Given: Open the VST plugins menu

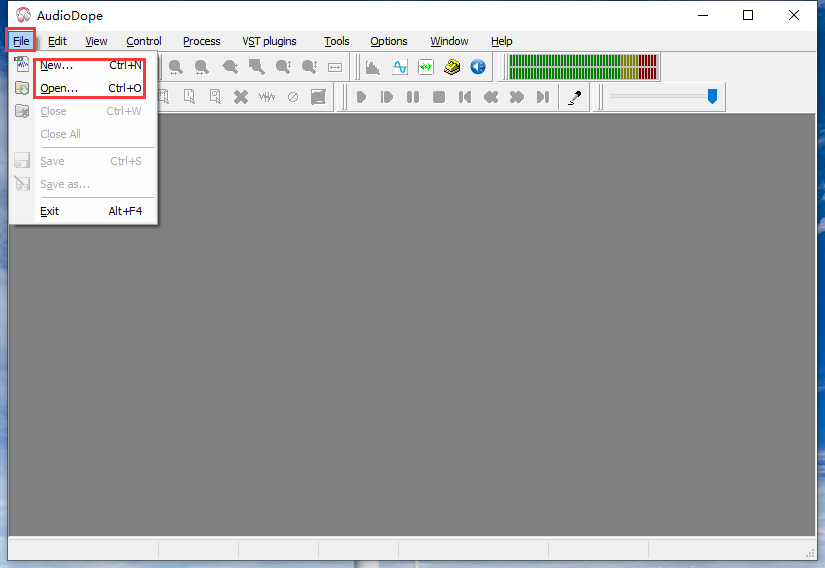Looking at the screenshot, I should (x=269, y=41).
